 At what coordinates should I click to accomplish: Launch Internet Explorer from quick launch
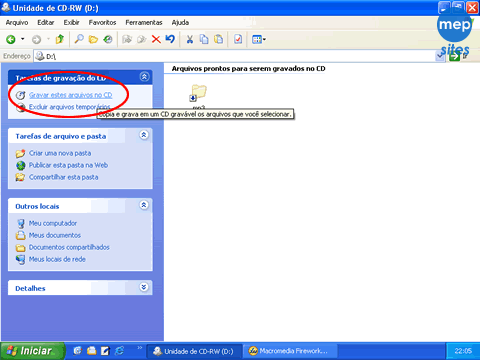[119, 351]
